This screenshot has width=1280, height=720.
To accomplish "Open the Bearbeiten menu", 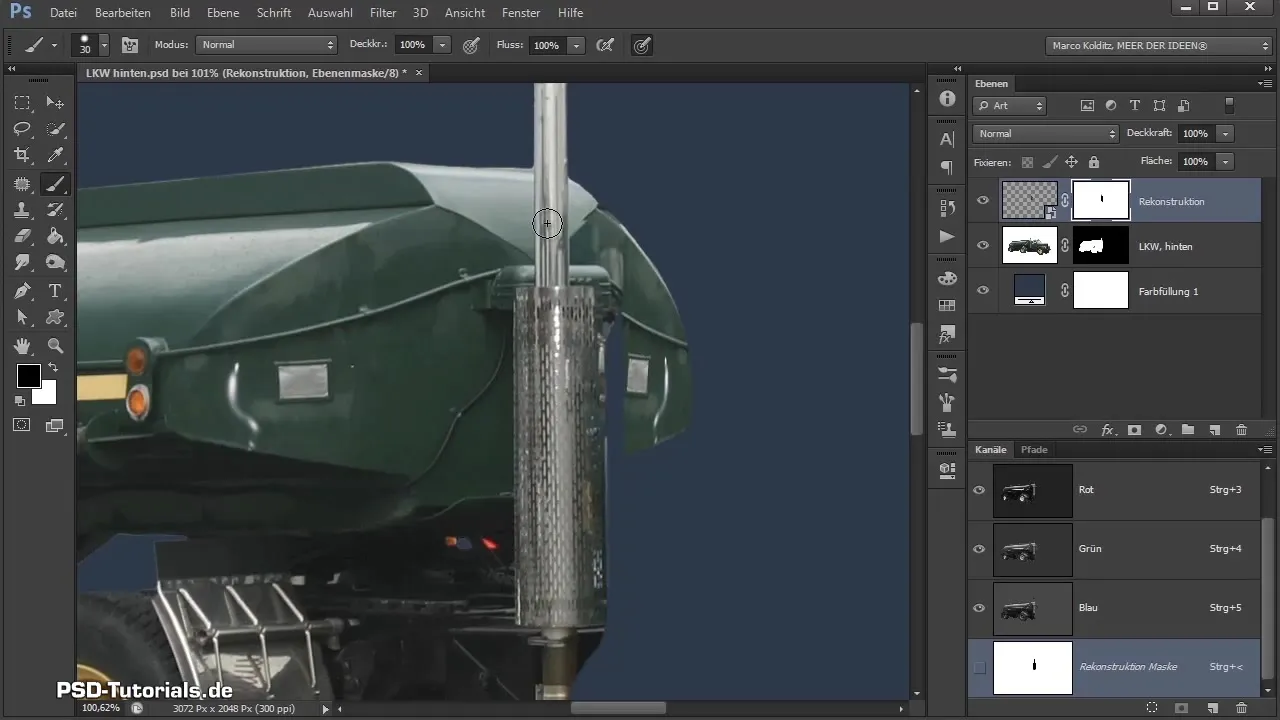I will click(123, 13).
